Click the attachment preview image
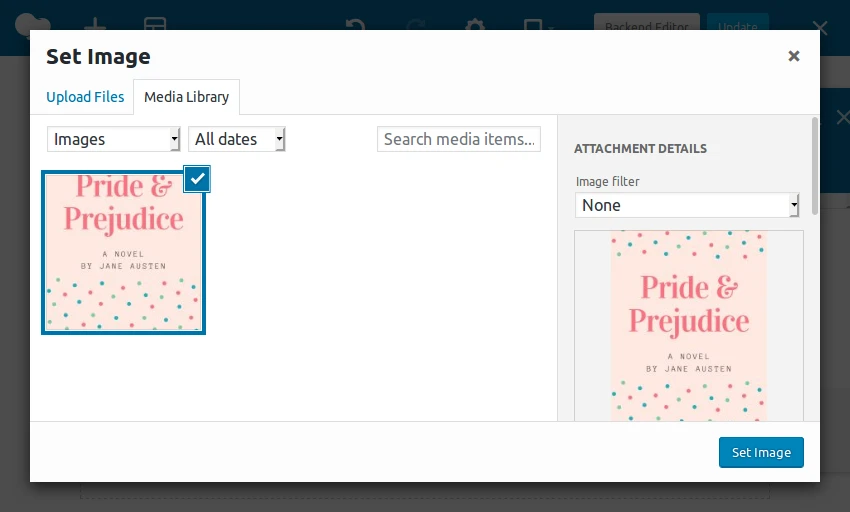Image resolution: width=850 pixels, height=512 pixels. [x=688, y=325]
